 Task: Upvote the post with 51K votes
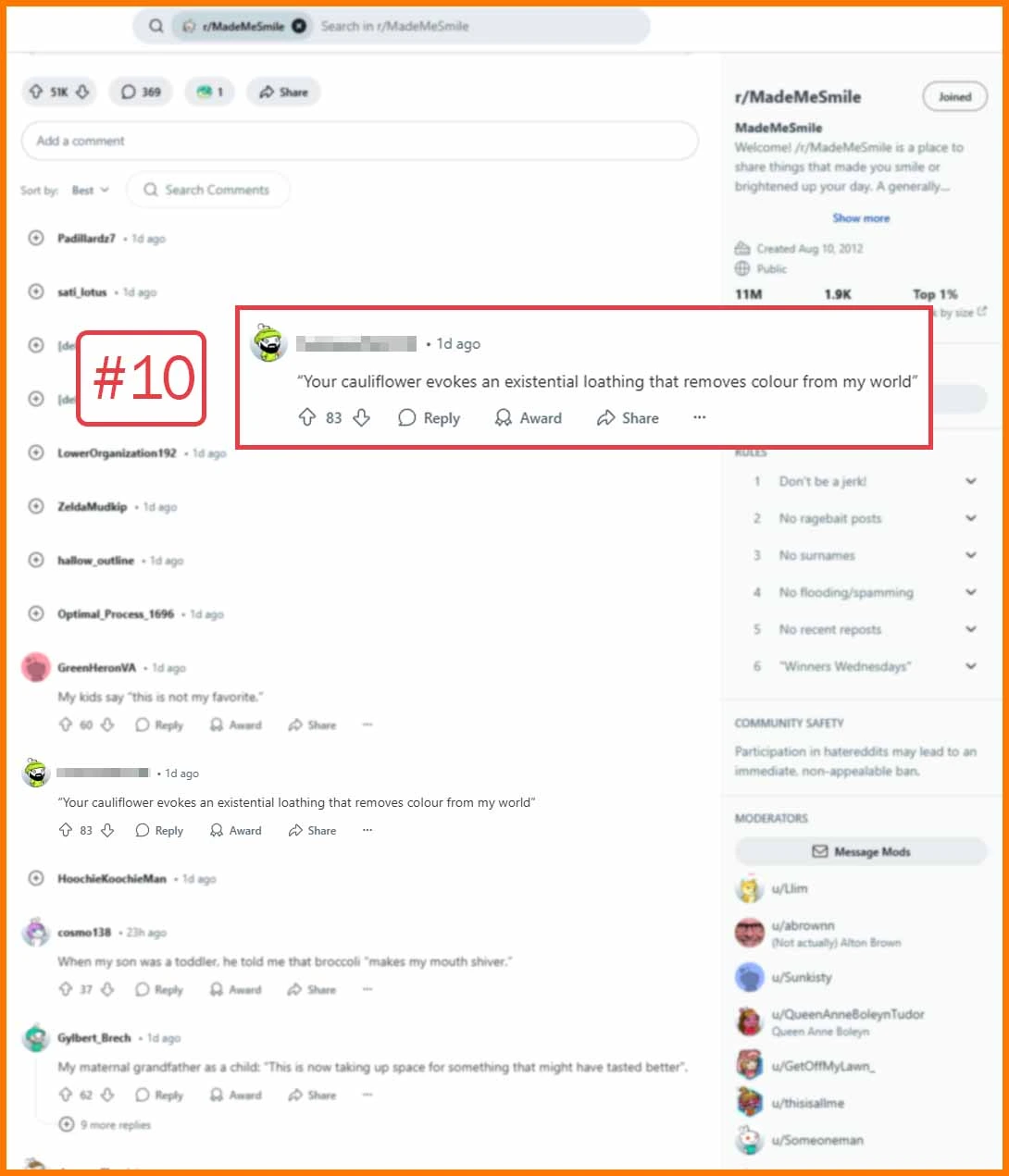tap(36, 92)
